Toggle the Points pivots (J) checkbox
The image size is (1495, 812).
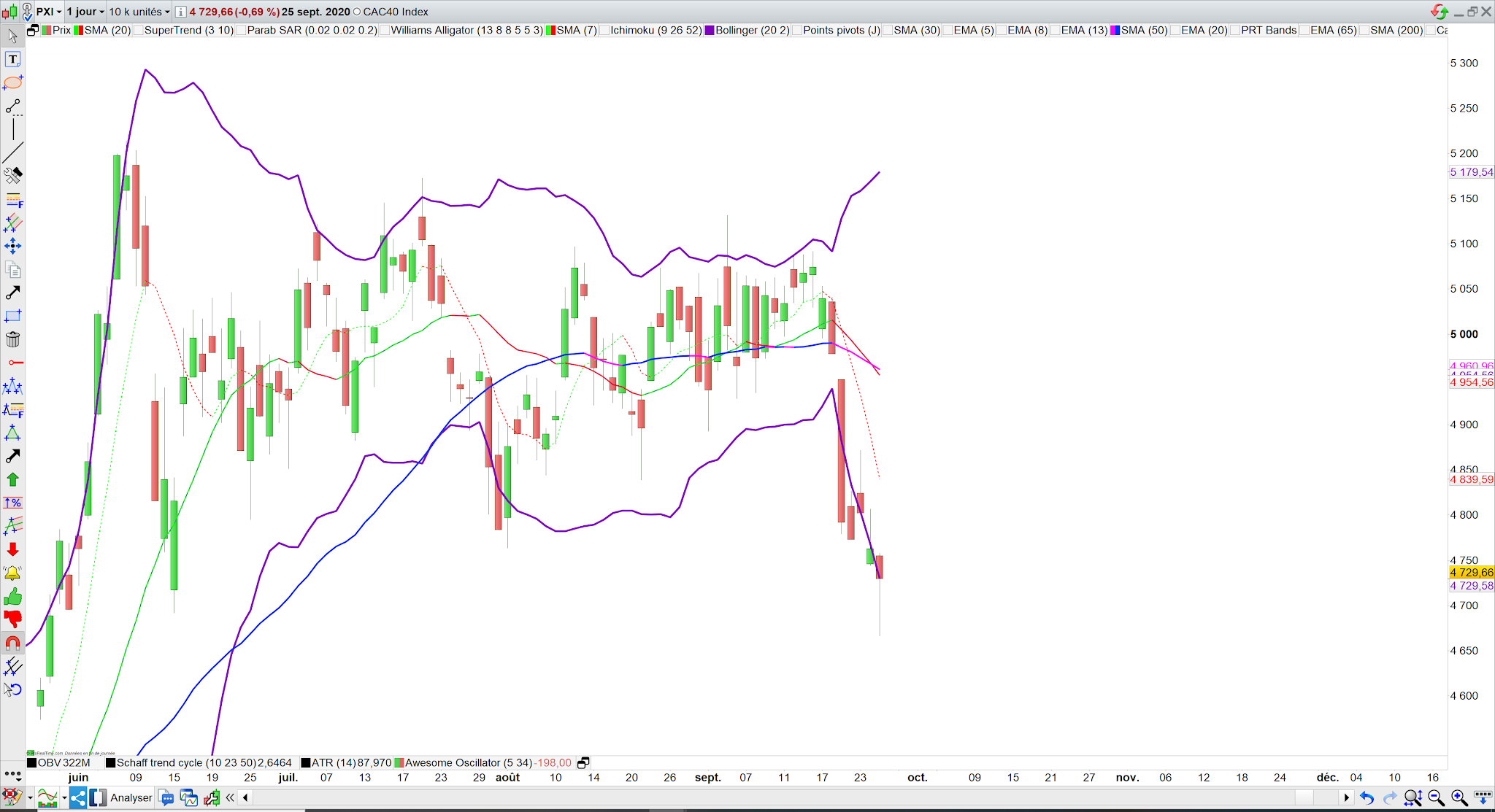pyautogui.click(x=797, y=30)
